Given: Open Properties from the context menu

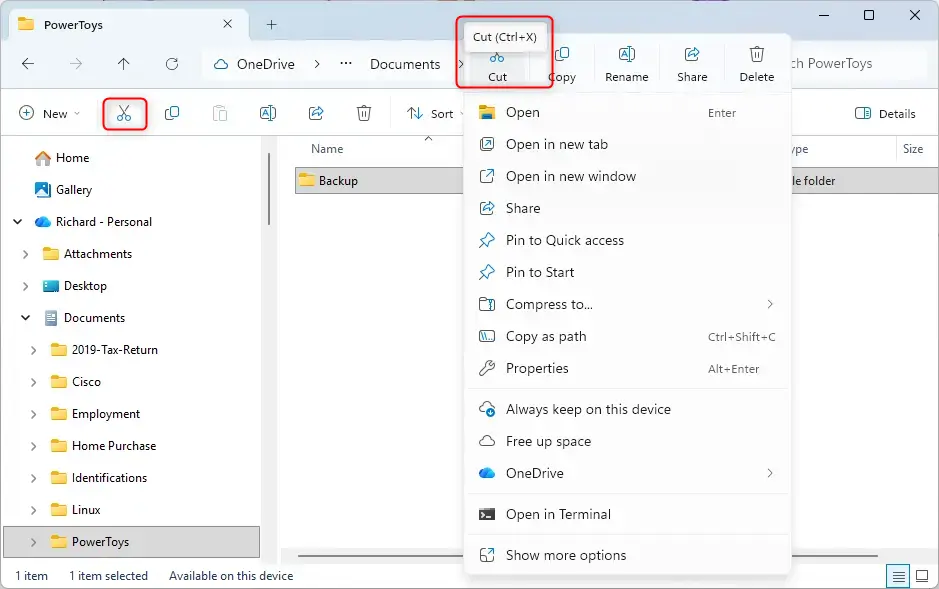Looking at the screenshot, I should click(627, 369).
